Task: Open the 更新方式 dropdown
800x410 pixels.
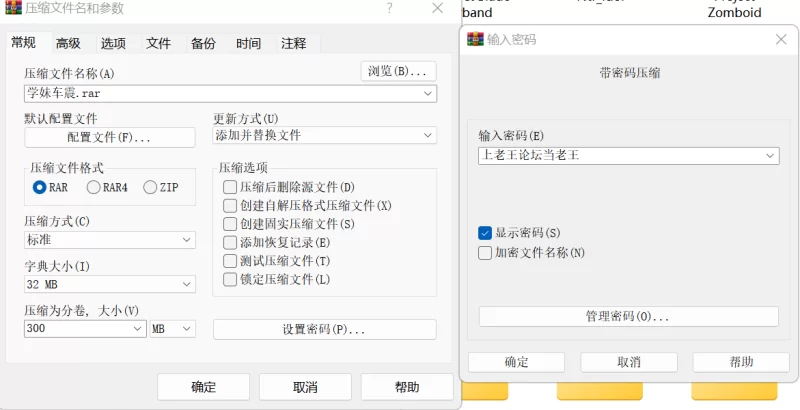Action: coord(324,136)
